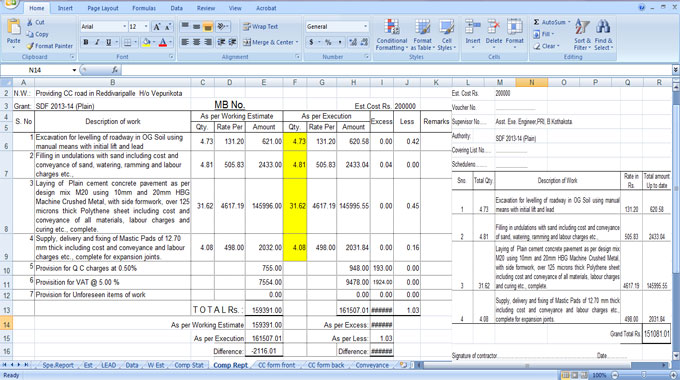Click the zoom in plus button

click(673, 375)
